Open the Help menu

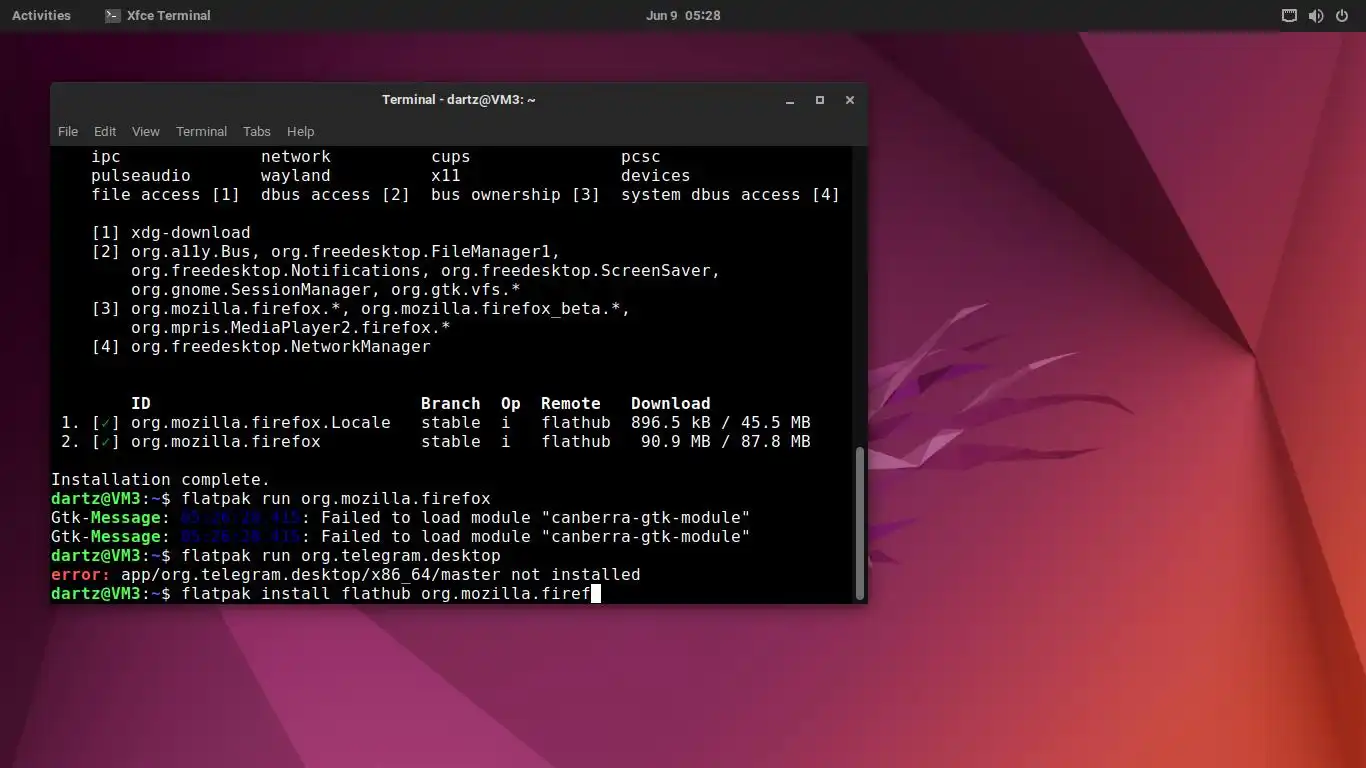(300, 131)
